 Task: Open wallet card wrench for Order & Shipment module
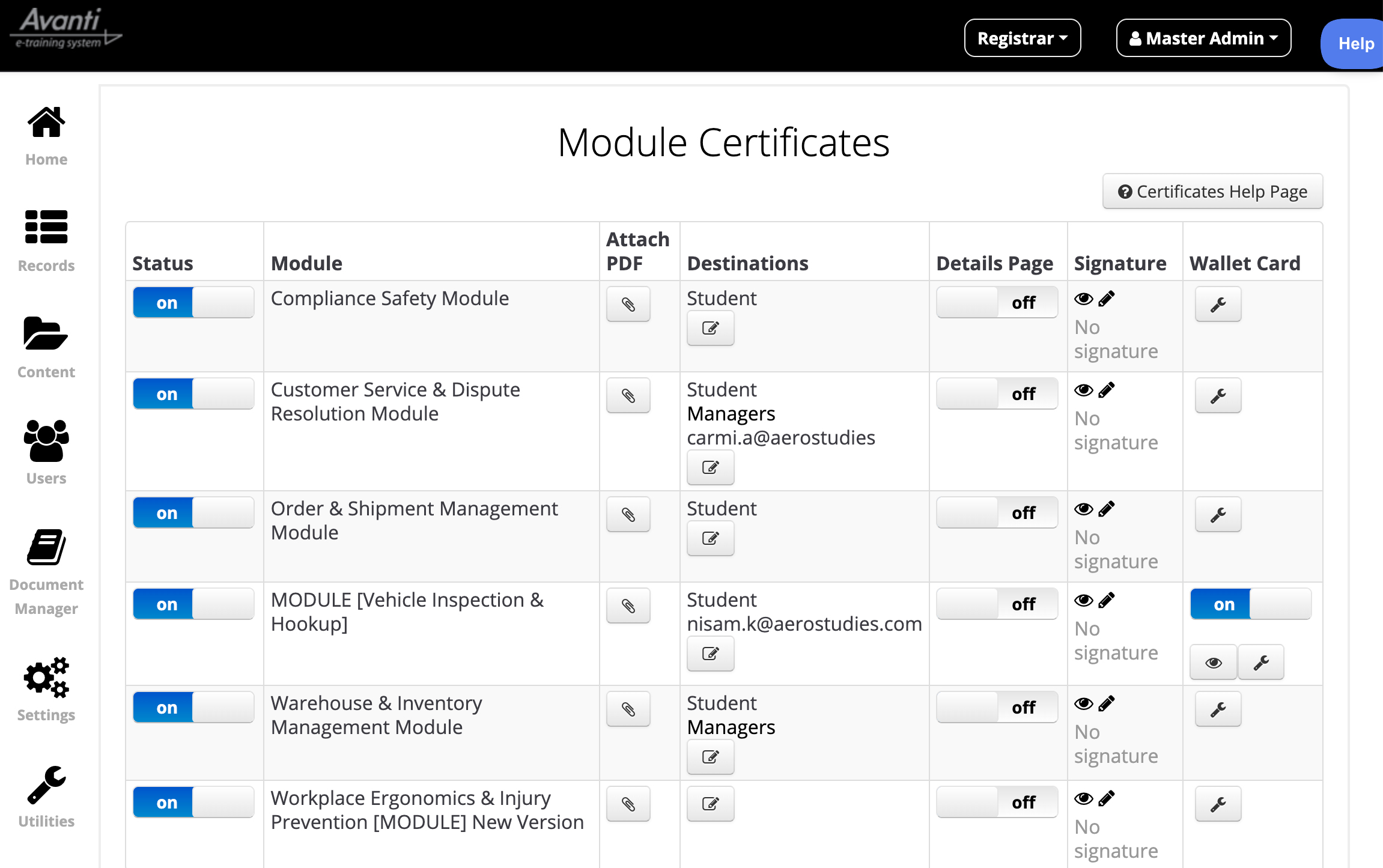pos(1218,515)
